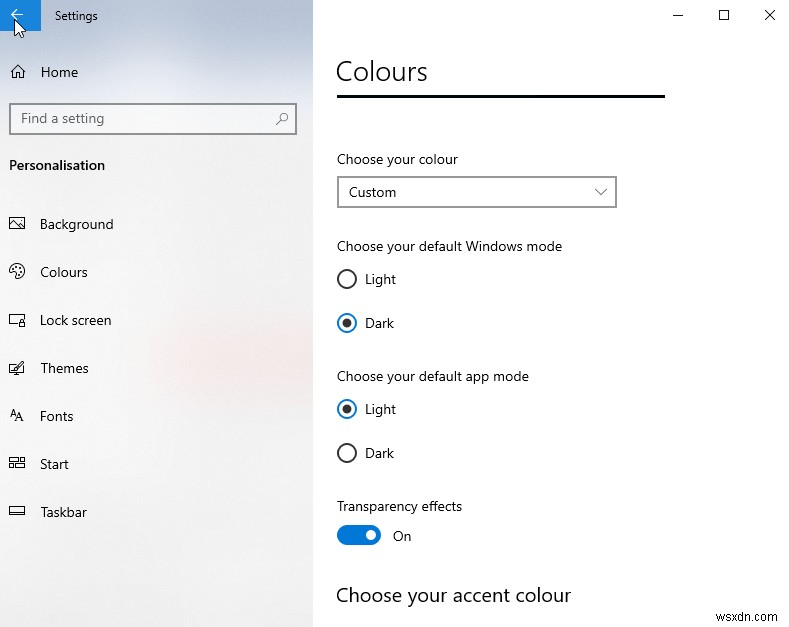This screenshot has width=789, height=627.
Task: Choose Dark Windows mode radio button
Action: point(347,323)
